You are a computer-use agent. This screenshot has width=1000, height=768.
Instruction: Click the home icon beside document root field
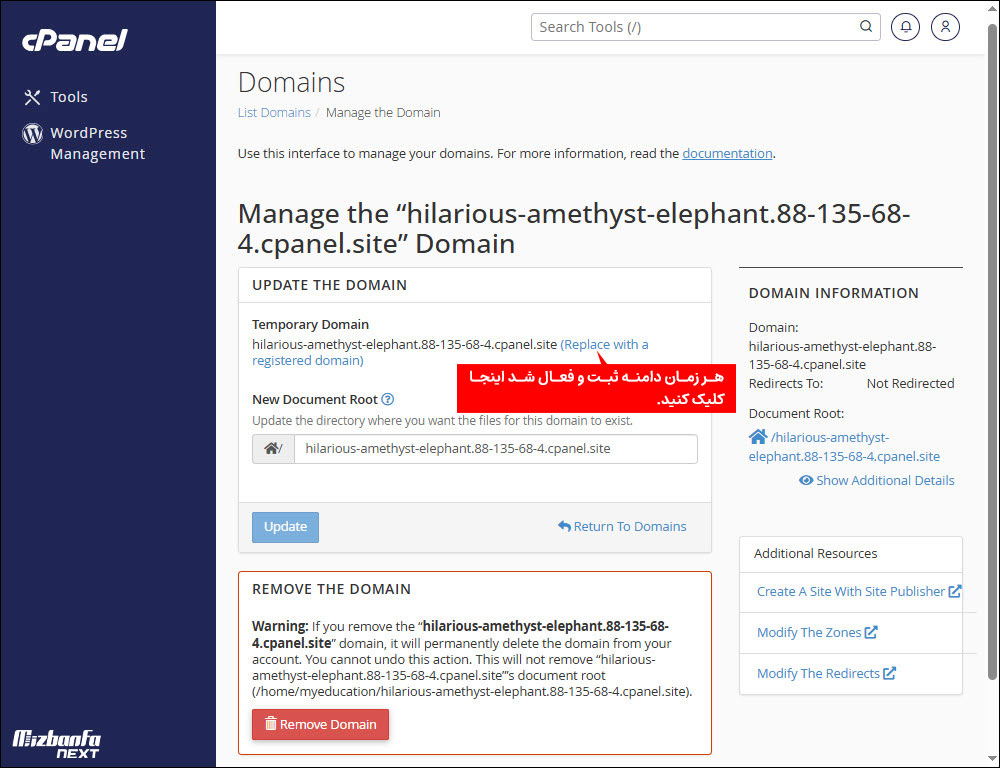click(x=273, y=449)
